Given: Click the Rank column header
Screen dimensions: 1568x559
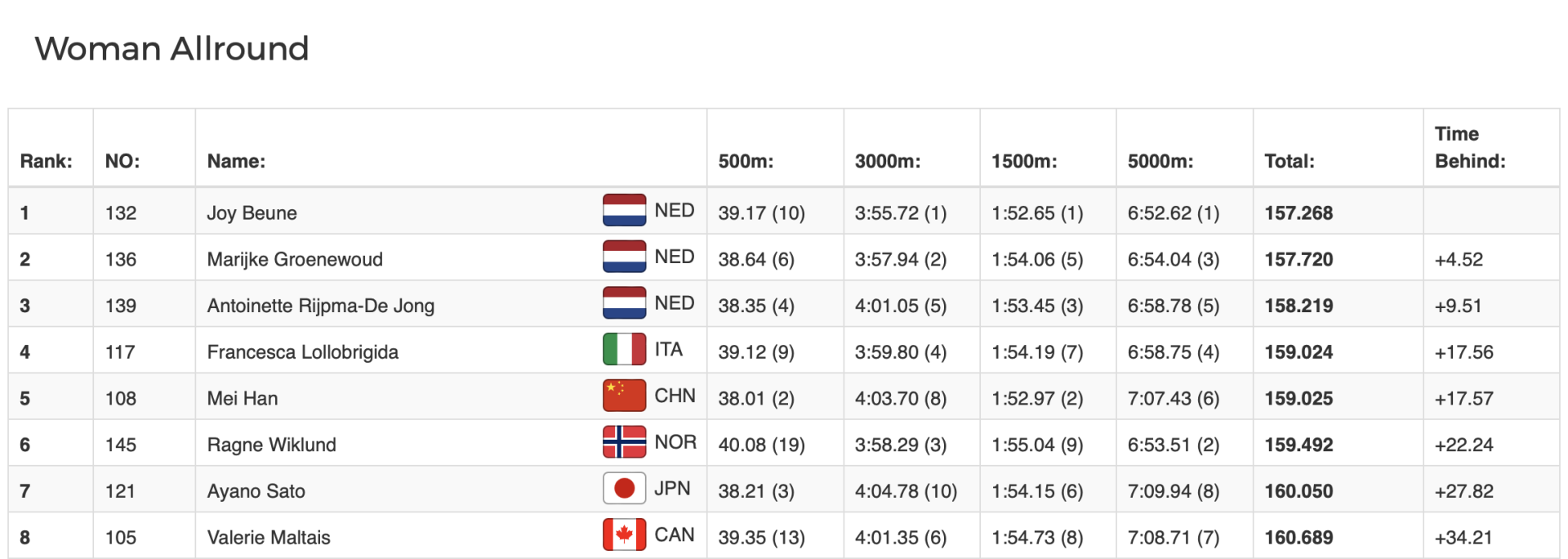Looking at the screenshot, I should pos(47,162).
